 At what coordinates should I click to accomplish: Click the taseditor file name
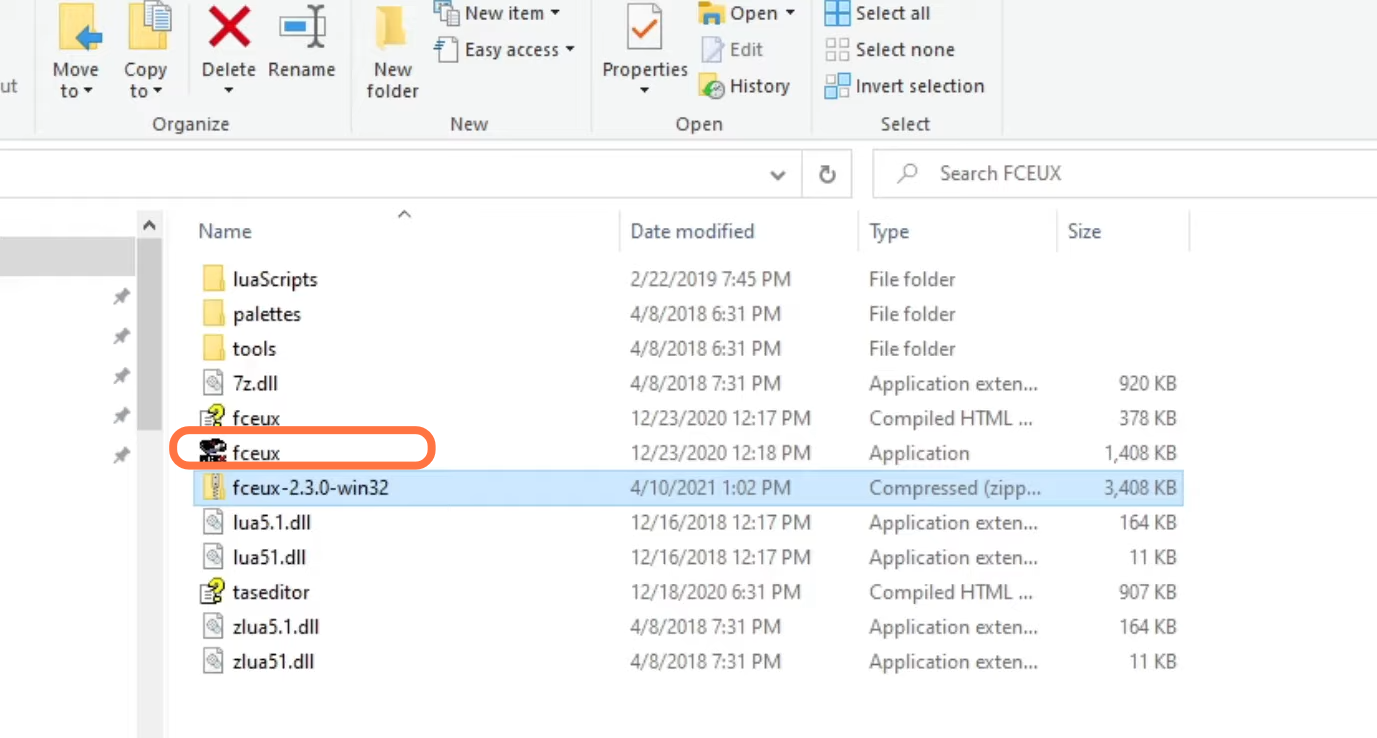pyautogui.click(x=271, y=592)
